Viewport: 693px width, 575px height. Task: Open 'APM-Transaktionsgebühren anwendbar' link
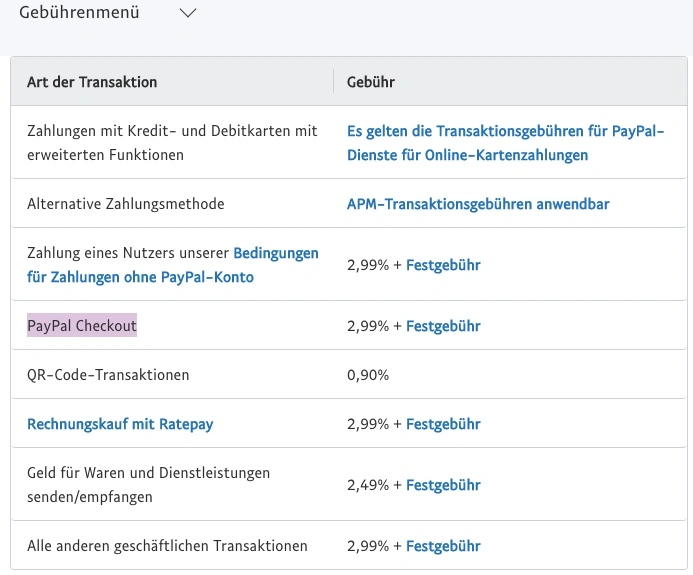tap(478, 204)
